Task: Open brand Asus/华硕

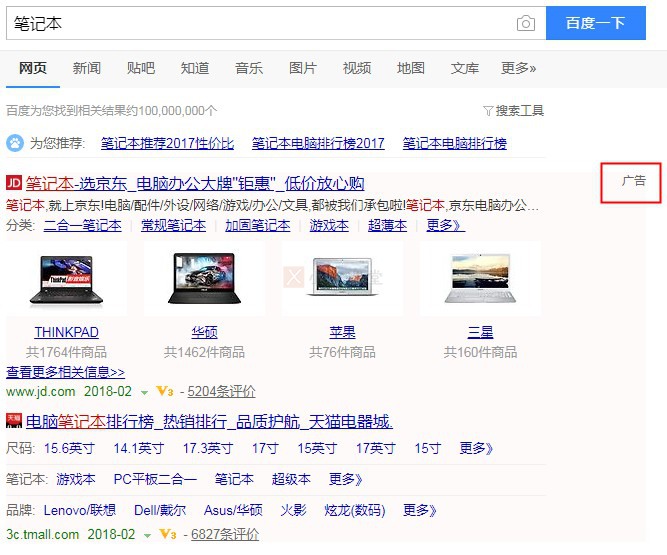Action: [x=233, y=510]
